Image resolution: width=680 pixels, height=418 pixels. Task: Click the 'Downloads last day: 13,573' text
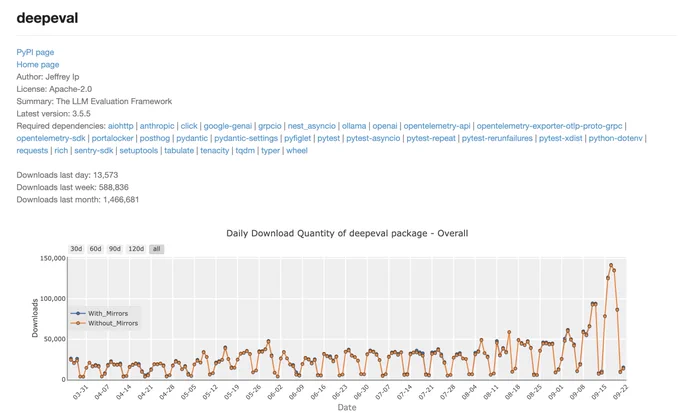tap(67, 175)
